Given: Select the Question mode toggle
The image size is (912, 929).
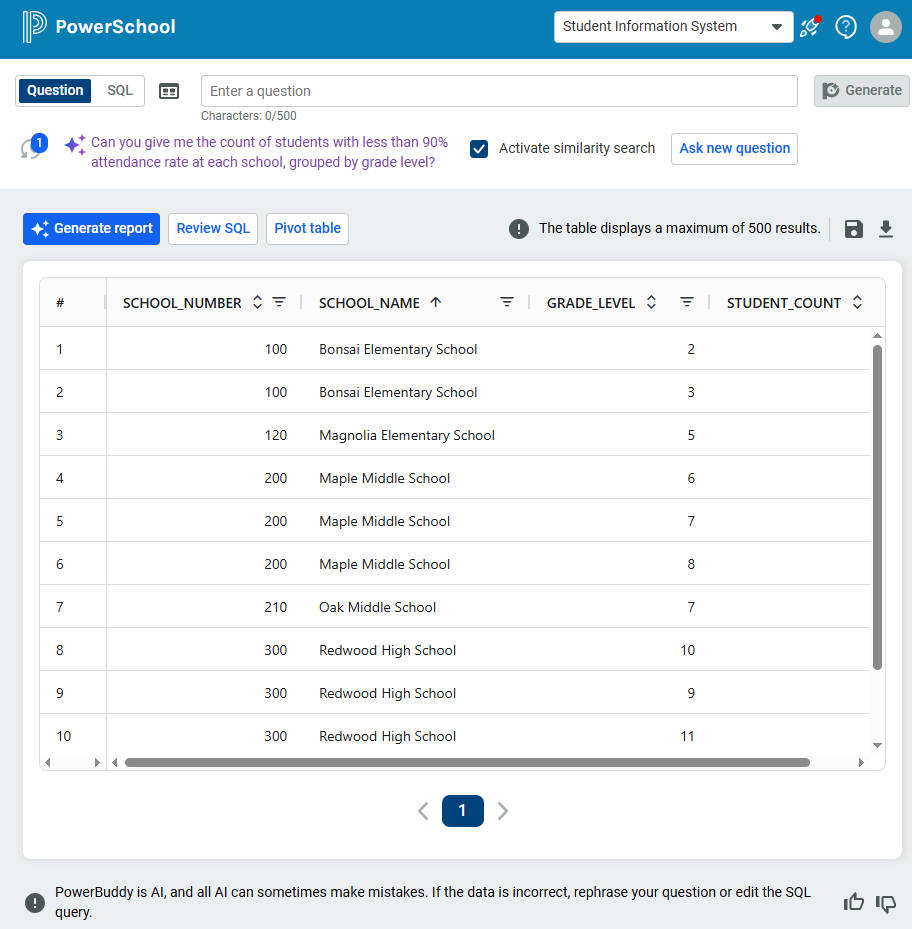Looking at the screenshot, I should click(55, 91).
